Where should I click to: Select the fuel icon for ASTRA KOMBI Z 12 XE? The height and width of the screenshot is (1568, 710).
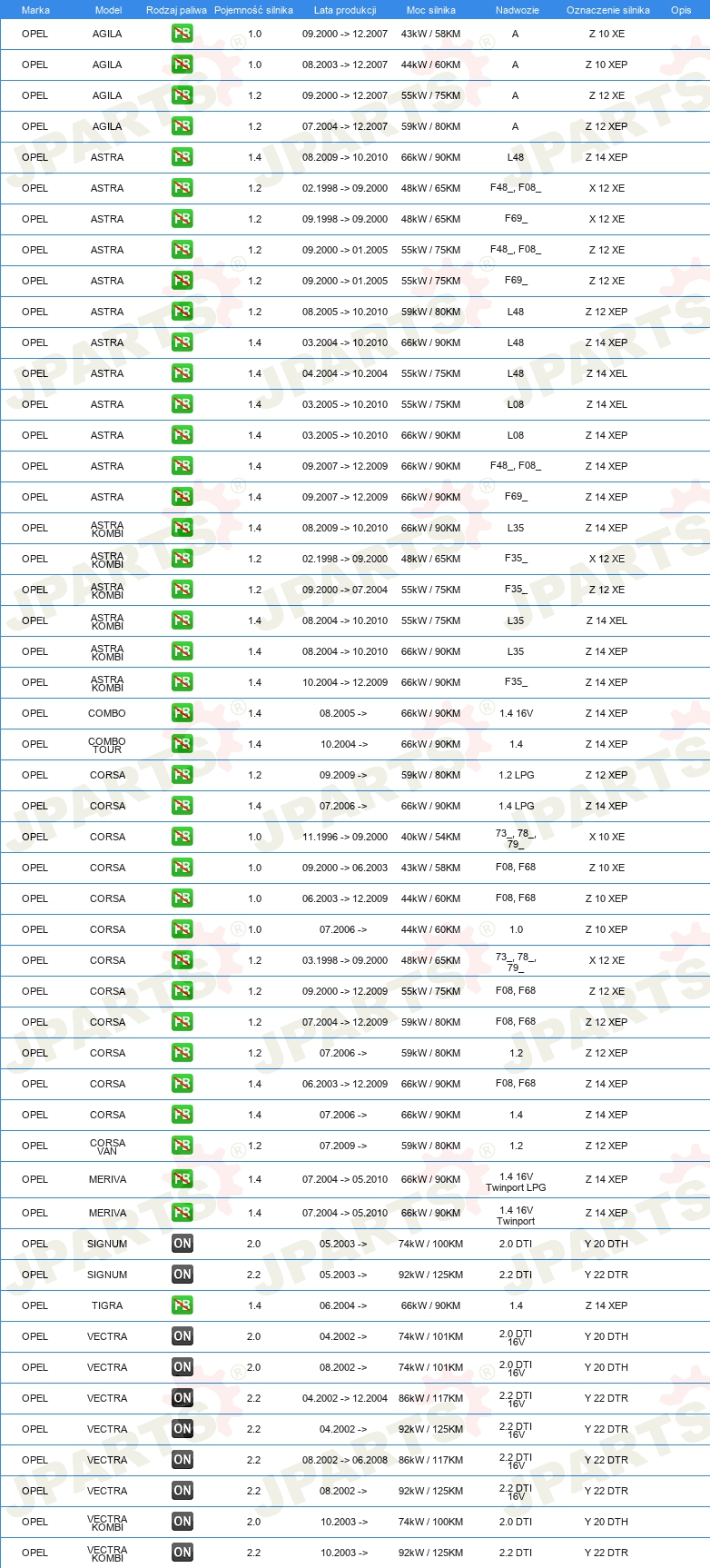182,590
